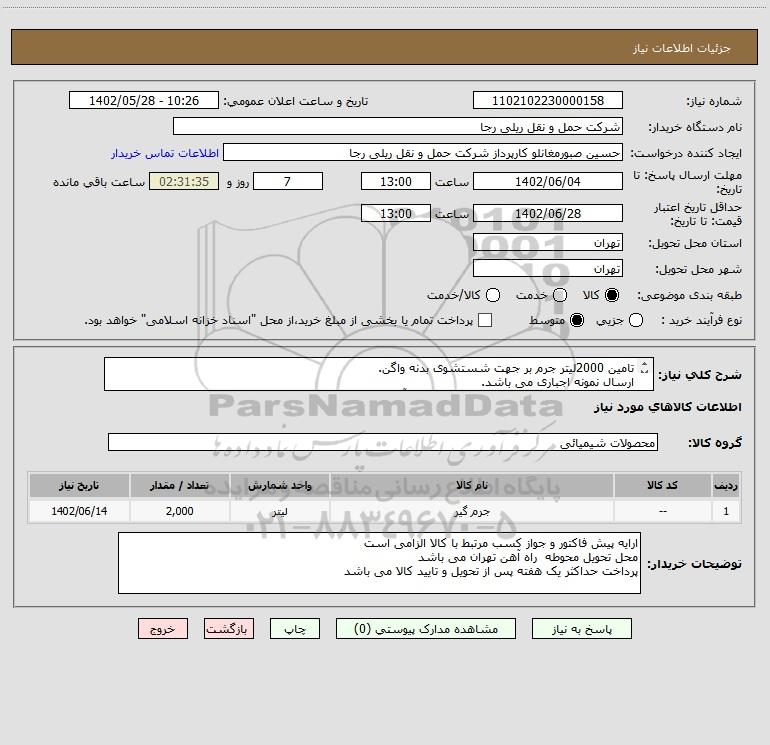
Task: Tick the اسناد خزانه اسلامی payment checkbox
Action: [x=485, y=320]
